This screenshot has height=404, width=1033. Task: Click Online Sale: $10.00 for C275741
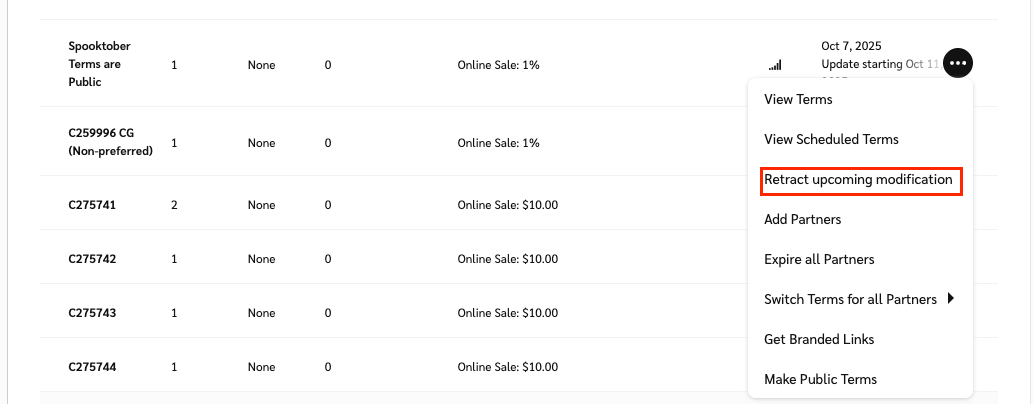[507, 205]
